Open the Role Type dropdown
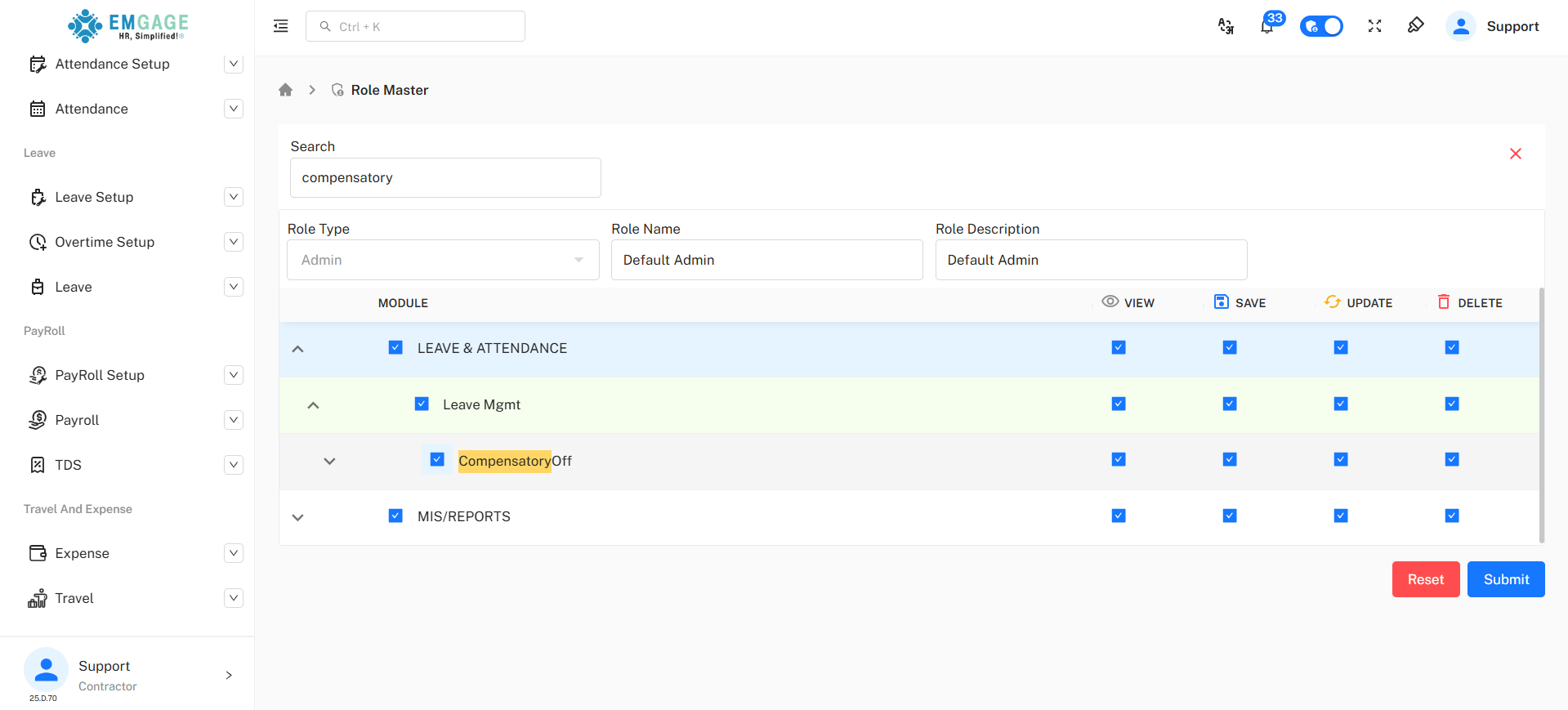This screenshot has height=710, width=1568. click(443, 260)
